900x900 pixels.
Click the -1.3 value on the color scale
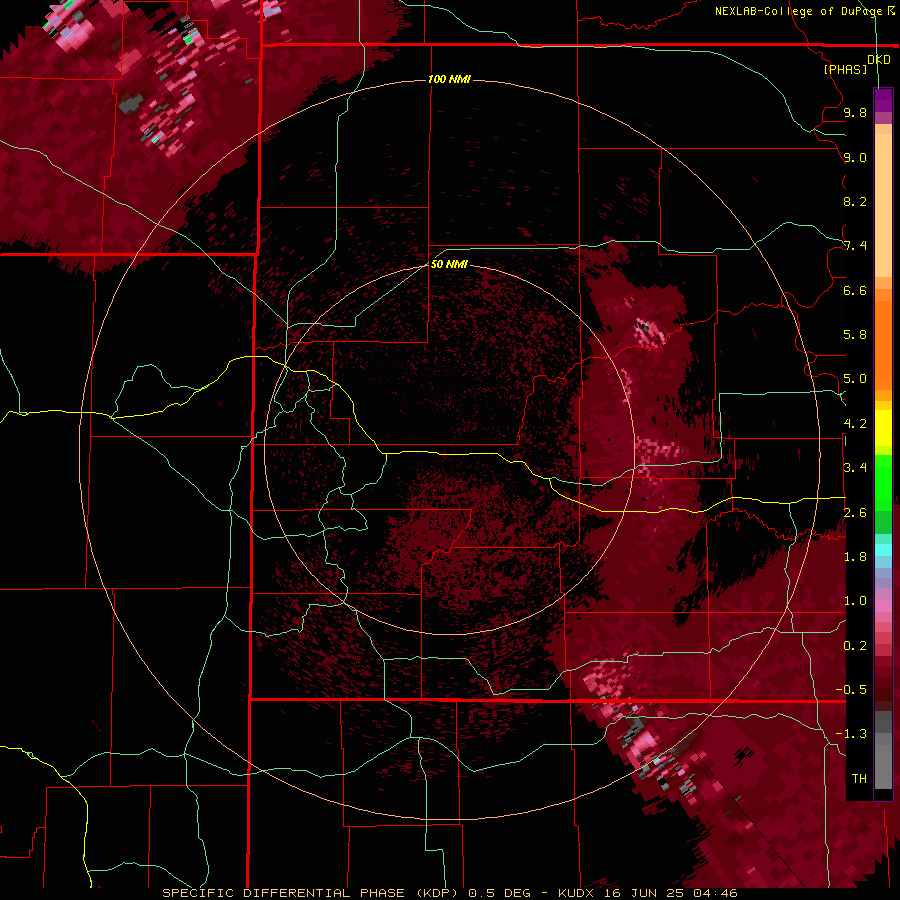pyautogui.click(x=851, y=734)
